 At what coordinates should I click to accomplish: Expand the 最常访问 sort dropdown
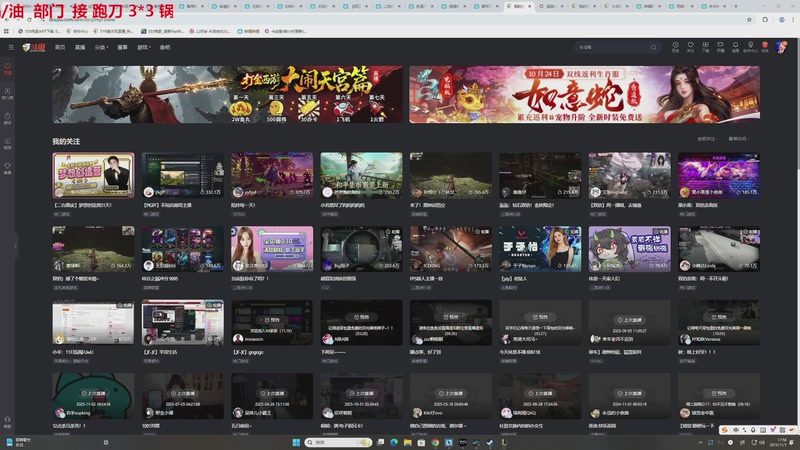pyautogui.click(x=738, y=139)
